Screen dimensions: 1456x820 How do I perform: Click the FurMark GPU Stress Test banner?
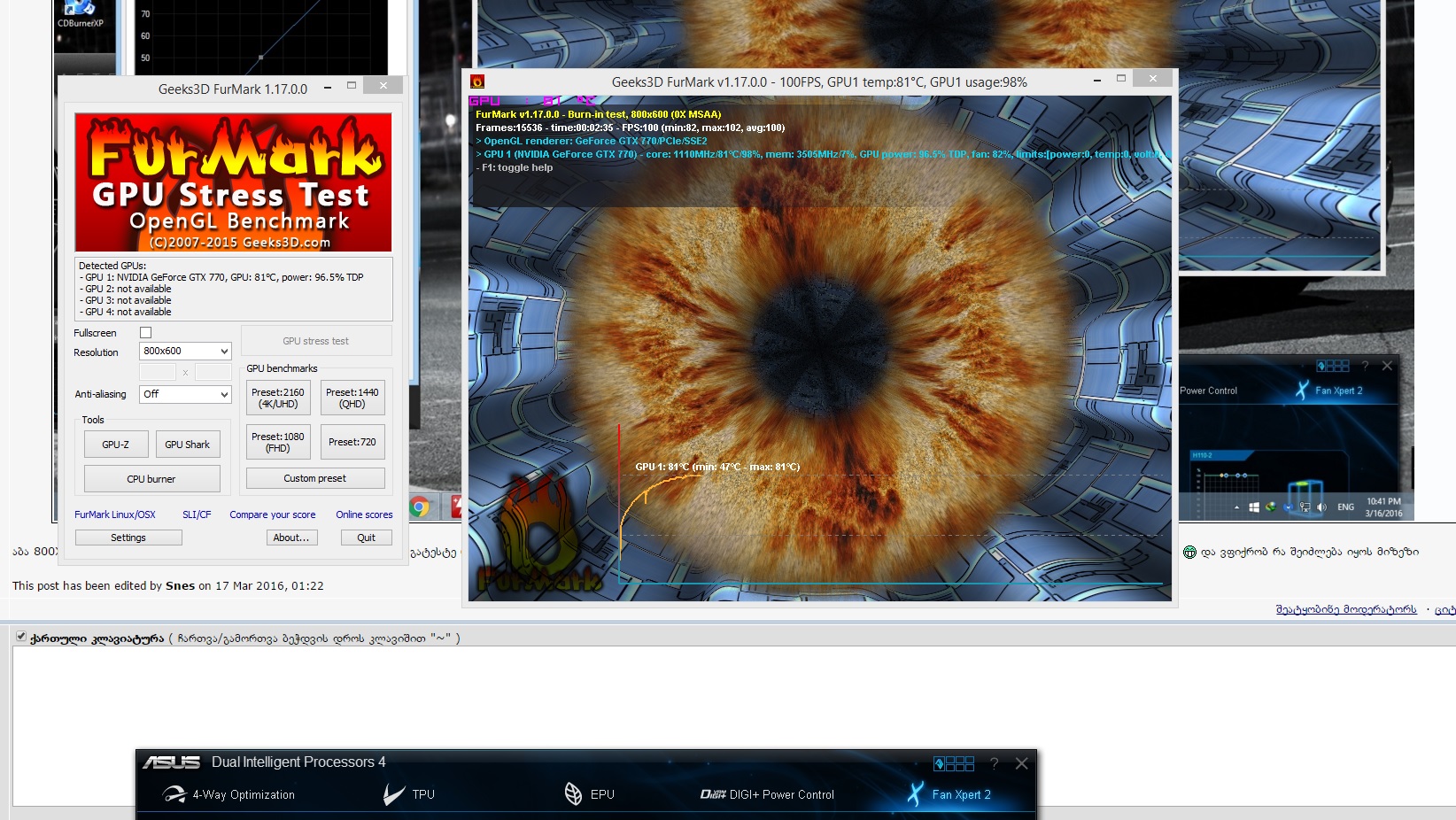click(233, 182)
